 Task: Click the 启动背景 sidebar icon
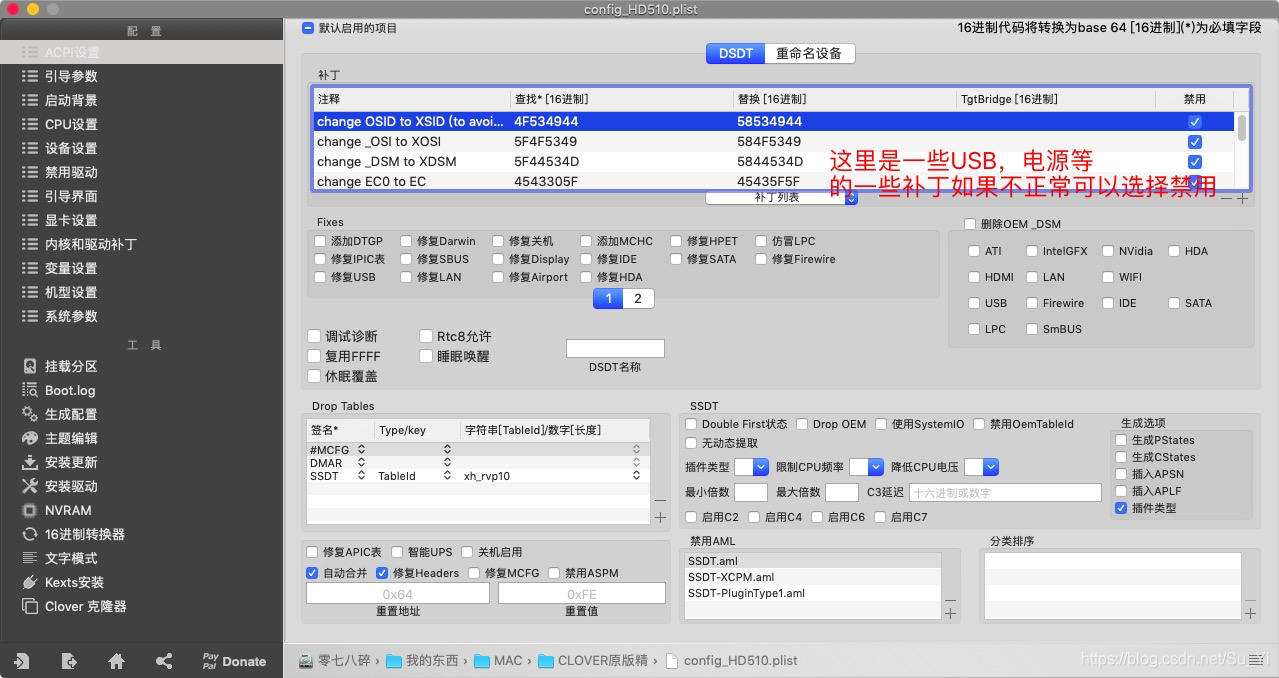click(29, 100)
